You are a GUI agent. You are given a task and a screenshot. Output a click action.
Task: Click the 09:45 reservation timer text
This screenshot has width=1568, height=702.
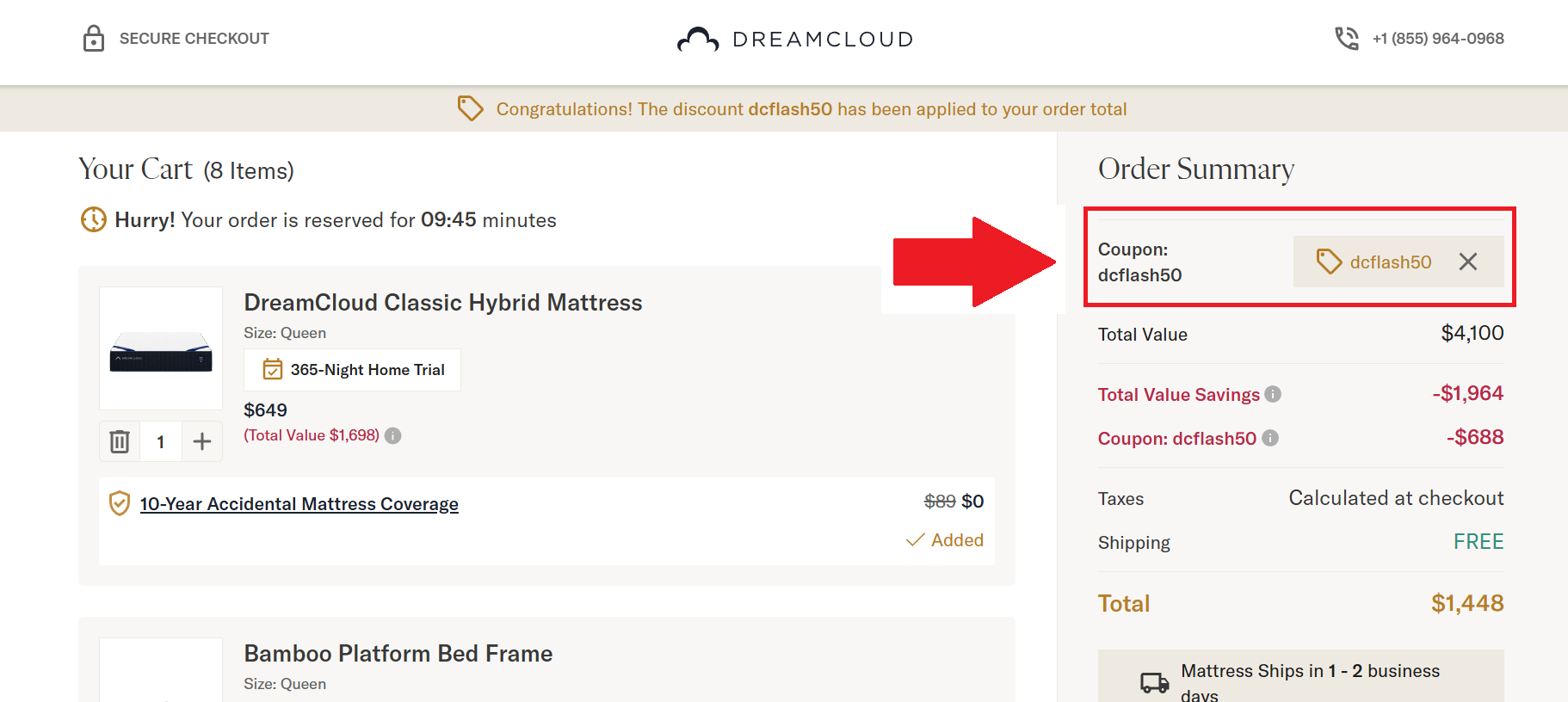coord(448,220)
